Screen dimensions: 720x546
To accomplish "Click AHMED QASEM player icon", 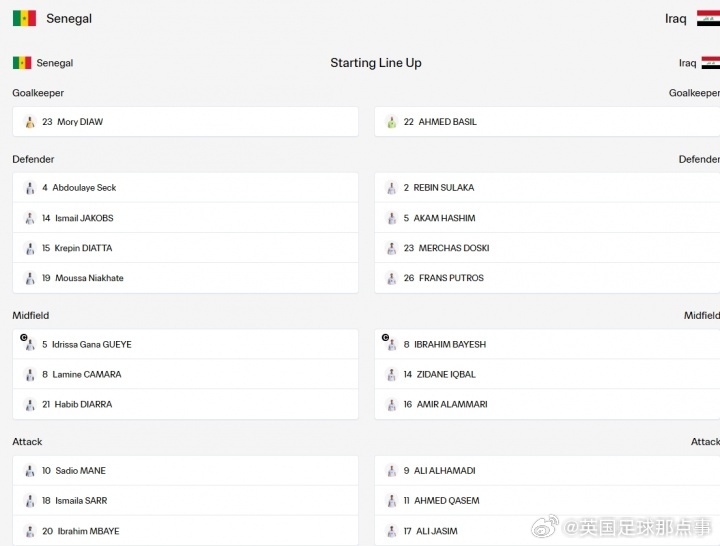I will [392, 501].
